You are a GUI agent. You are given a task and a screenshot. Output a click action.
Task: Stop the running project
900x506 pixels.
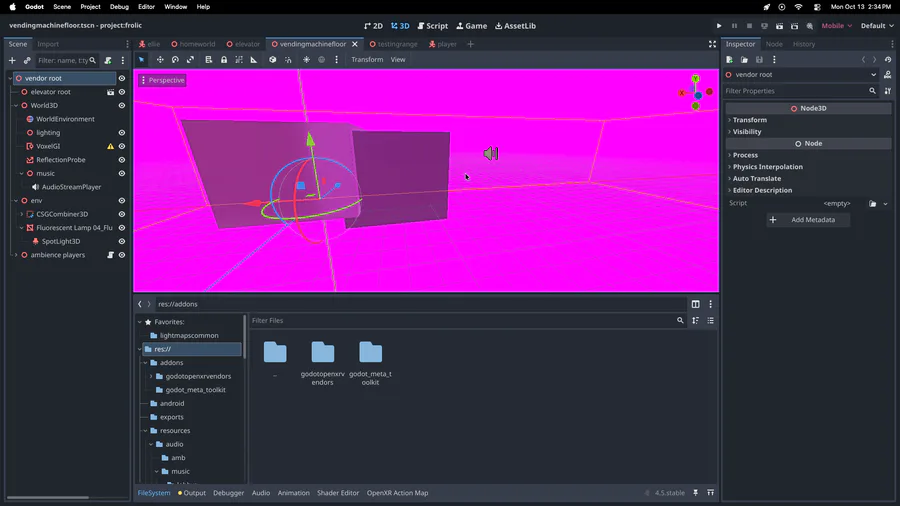[x=749, y=26]
